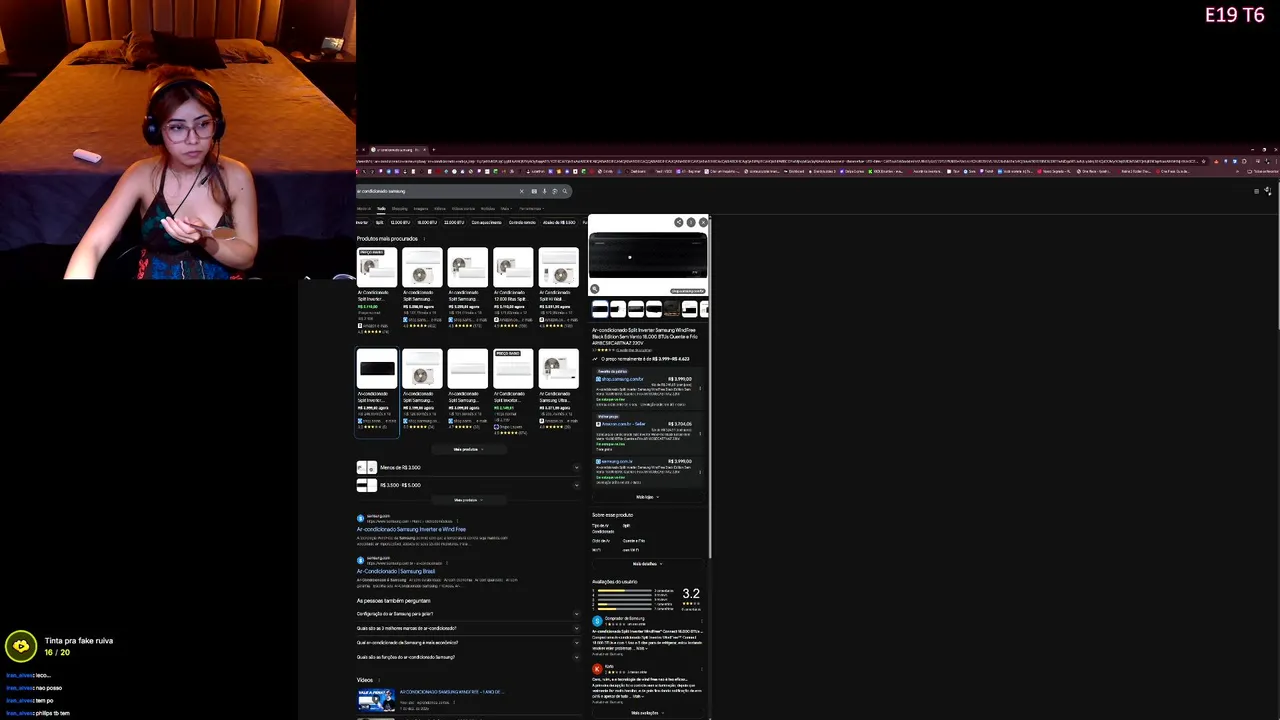Screen dimensions: 1280x720
Task: Click the Google search input field
Action: click(x=435, y=191)
